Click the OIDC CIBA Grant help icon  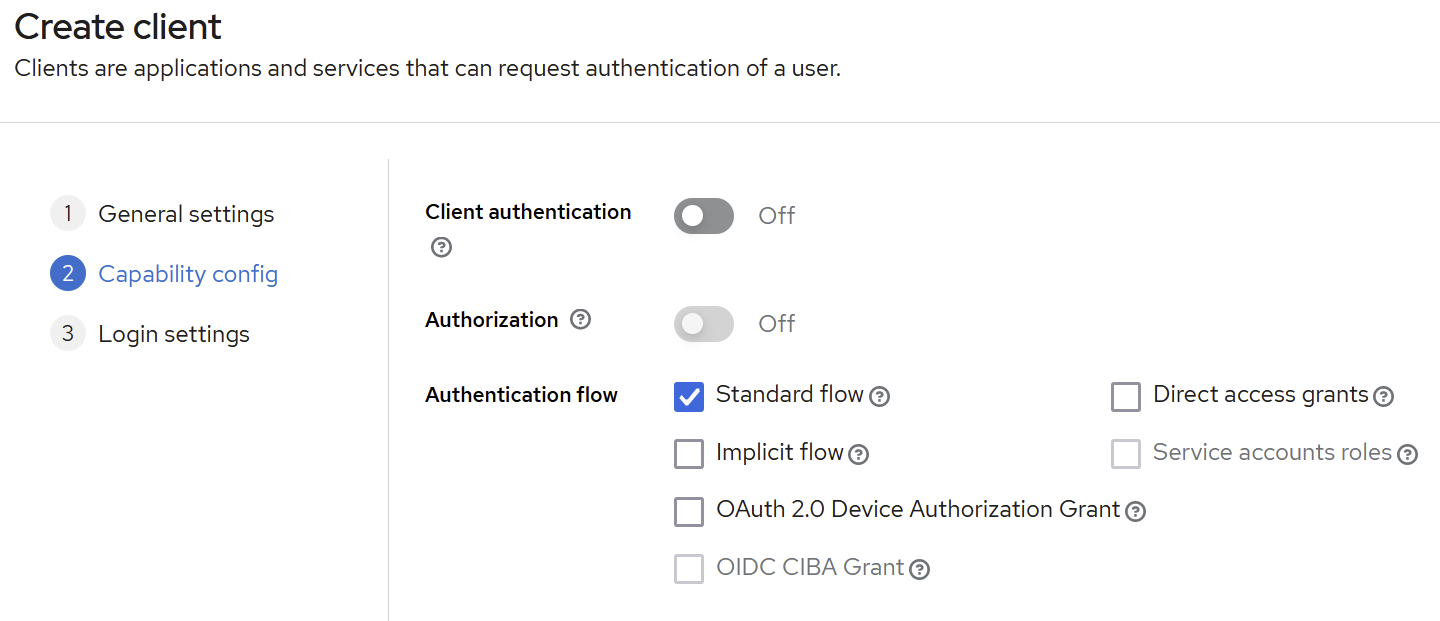(x=920, y=570)
